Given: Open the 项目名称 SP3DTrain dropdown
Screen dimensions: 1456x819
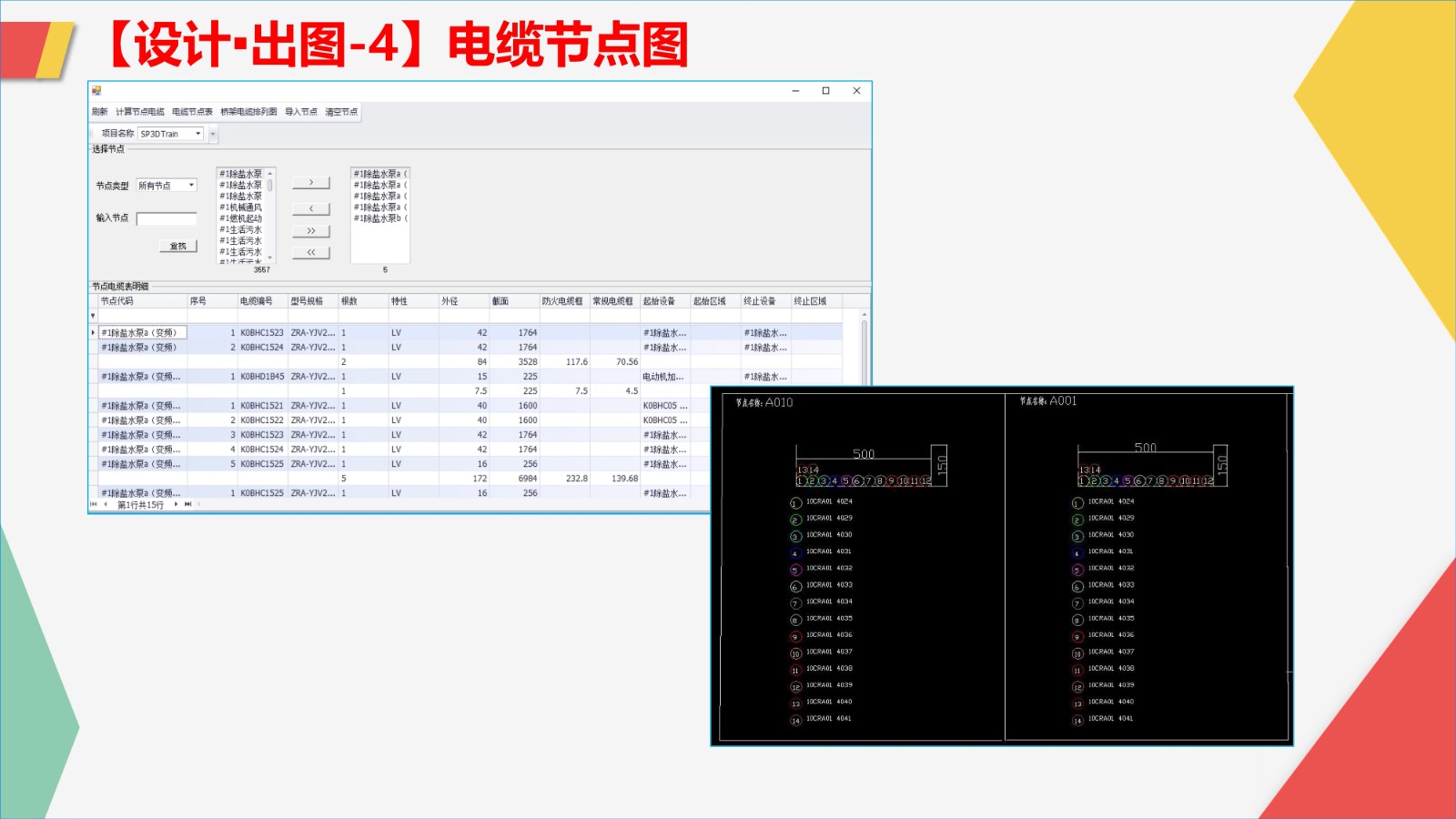Looking at the screenshot, I should tap(197, 134).
